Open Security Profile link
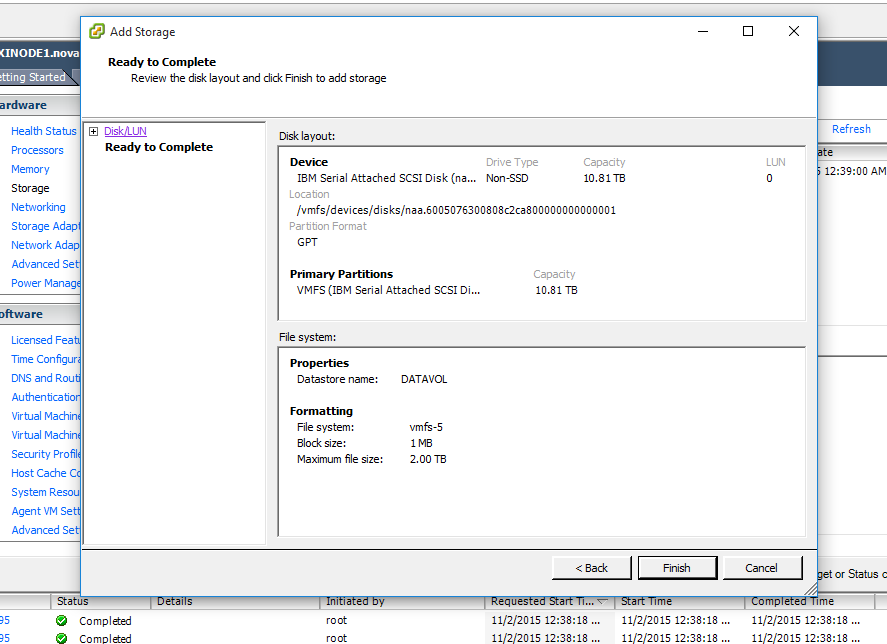Viewport: 887px width, 644px height. pos(45,454)
